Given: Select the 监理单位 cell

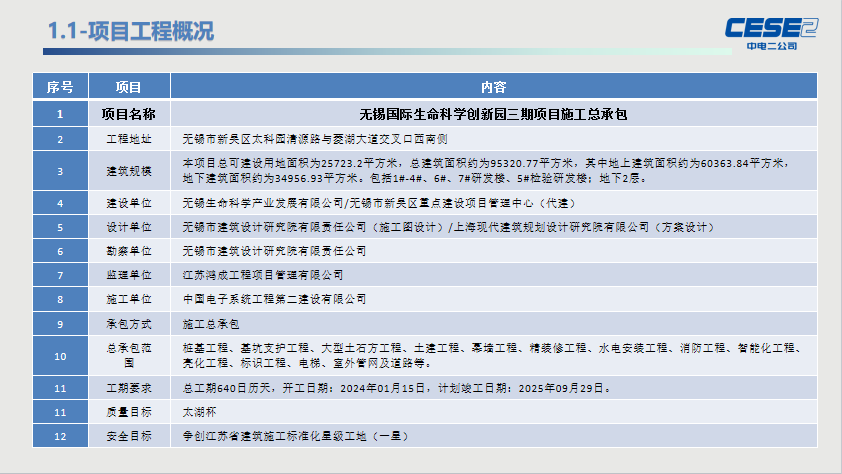Looking at the screenshot, I should (129, 275).
